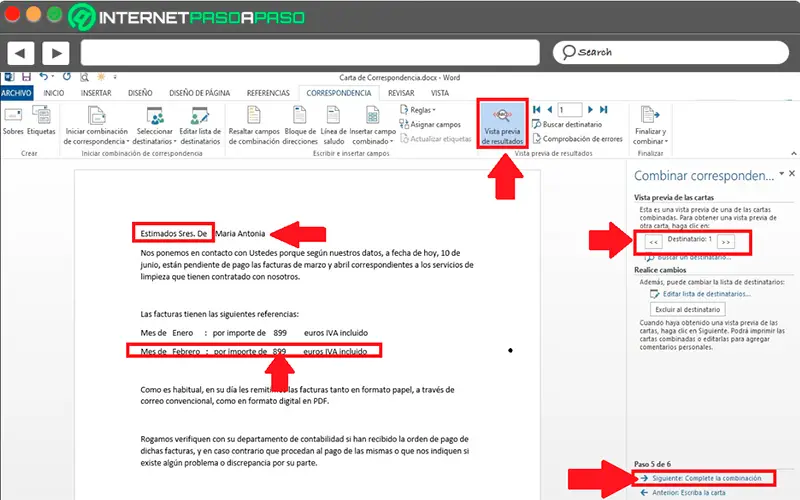Screen dimensions: 800x500
Task: Click Editar lista de destinatarios link in pane
Action: (x=701, y=294)
